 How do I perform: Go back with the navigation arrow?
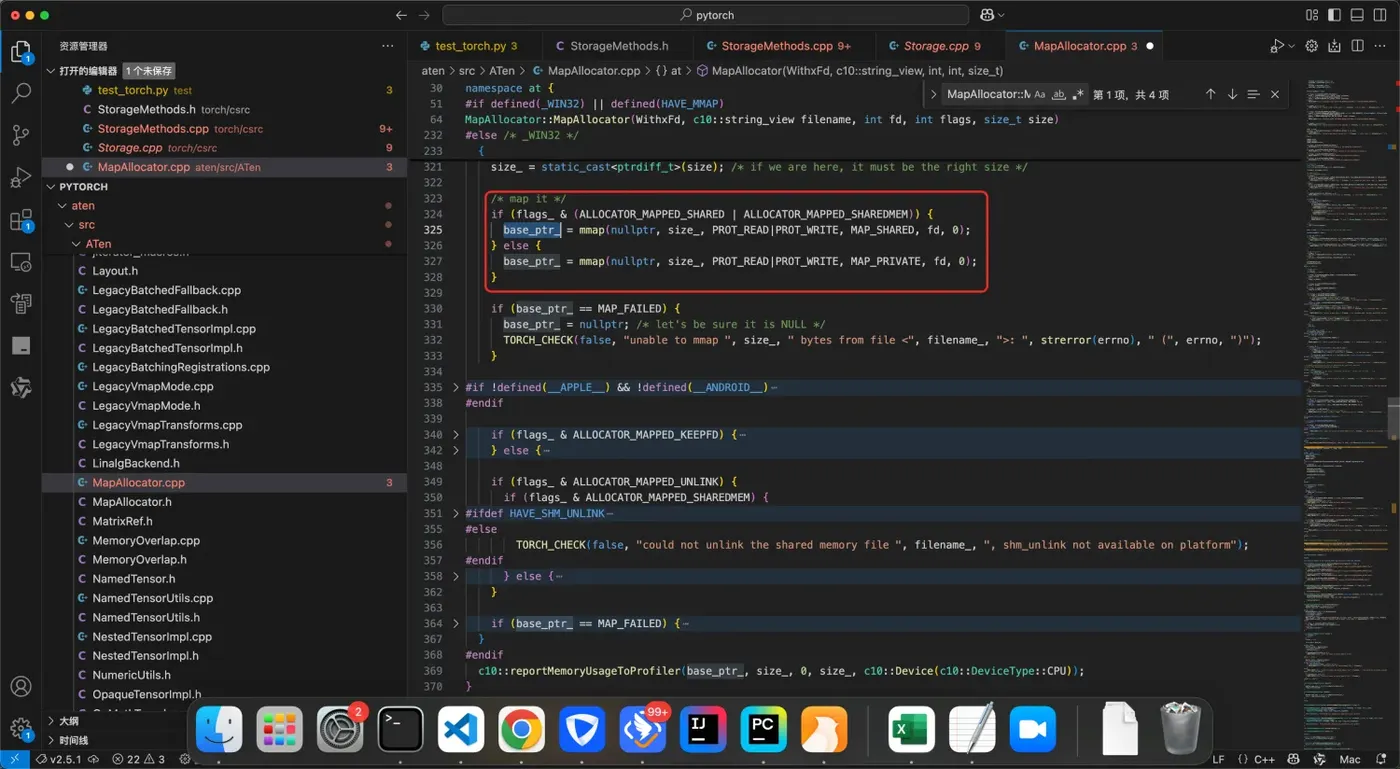(x=401, y=15)
